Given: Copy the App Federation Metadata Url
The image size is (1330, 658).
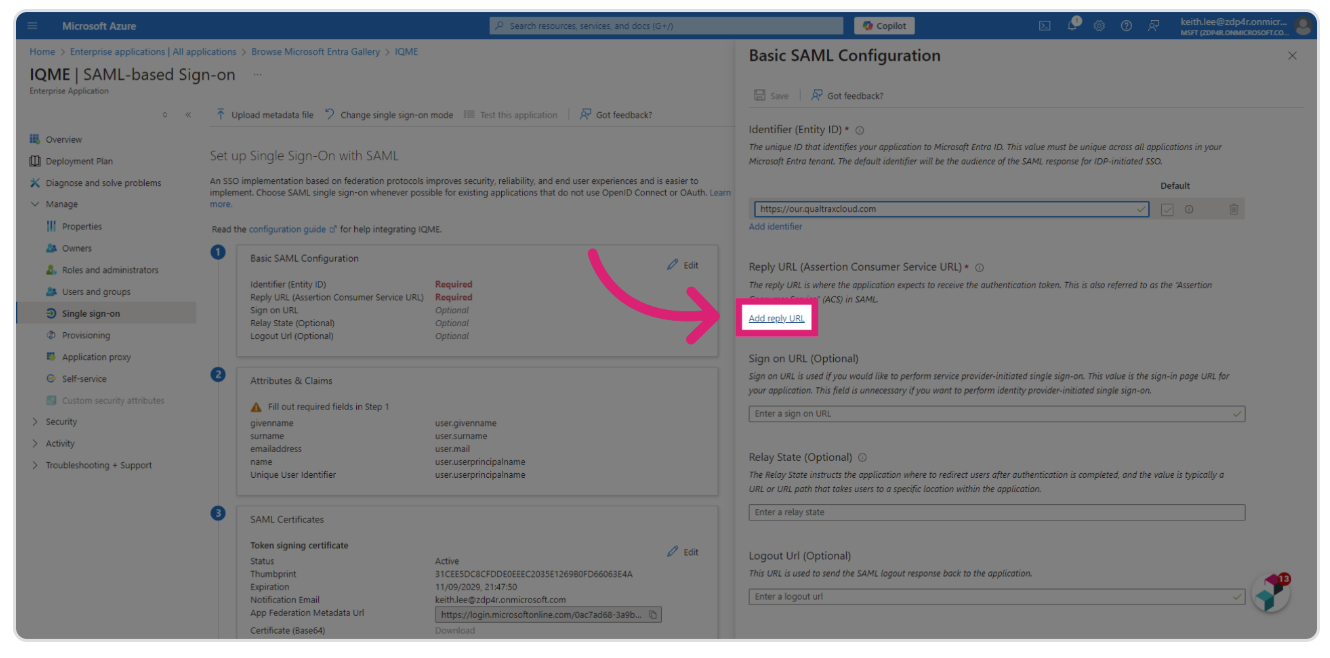Looking at the screenshot, I should (653, 615).
